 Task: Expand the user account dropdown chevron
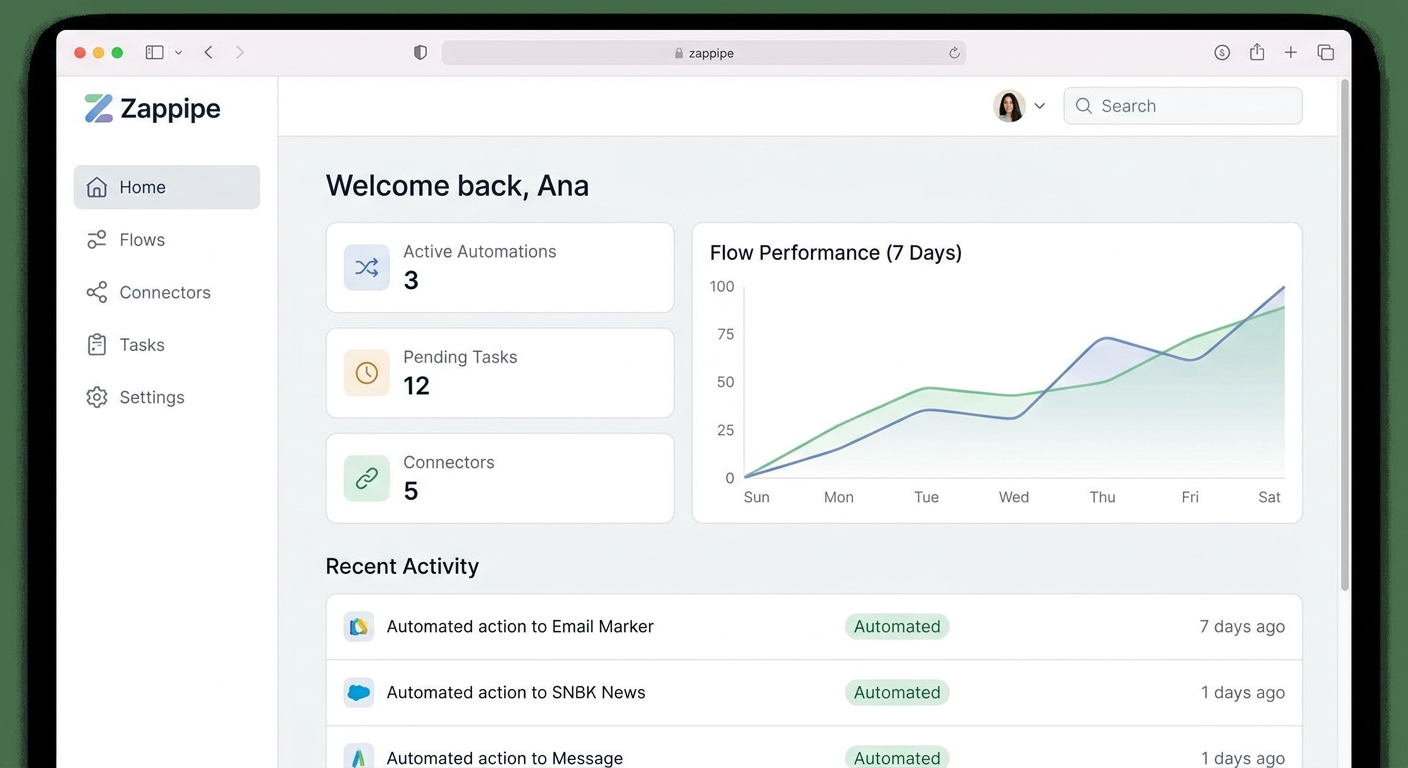[x=1040, y=106]
